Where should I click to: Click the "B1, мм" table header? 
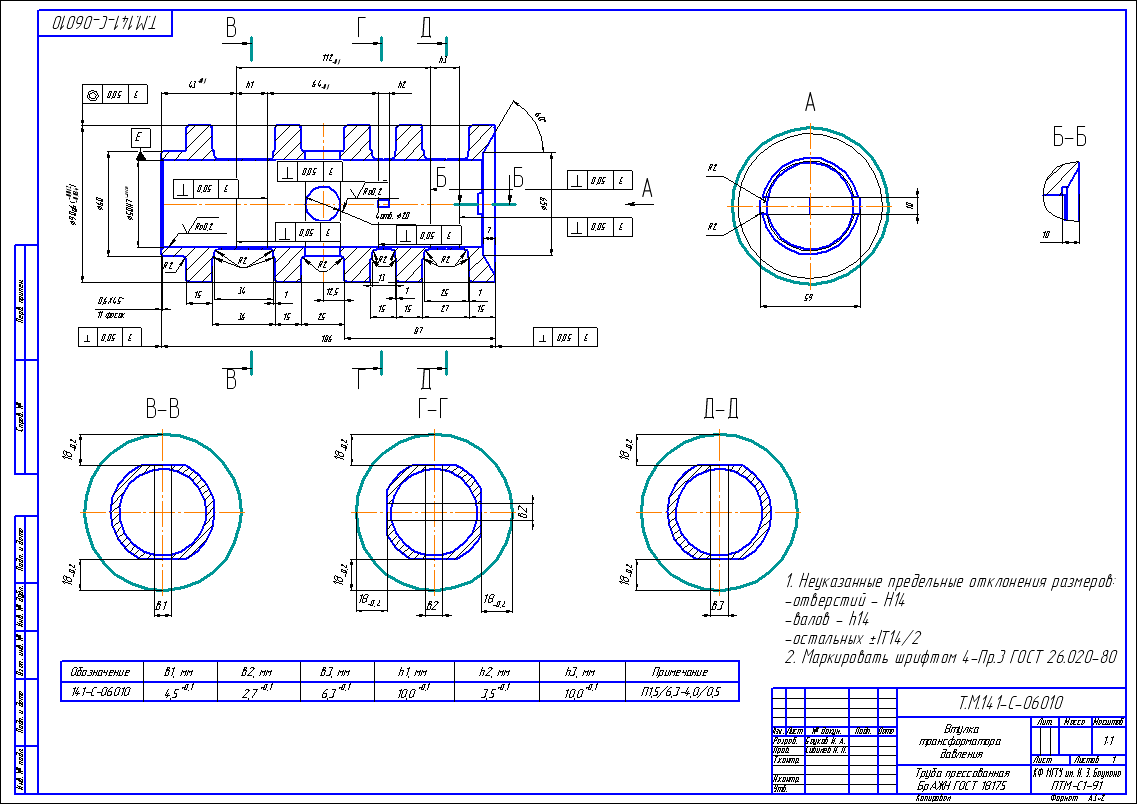pyautogui.click(x=180, y=673)
